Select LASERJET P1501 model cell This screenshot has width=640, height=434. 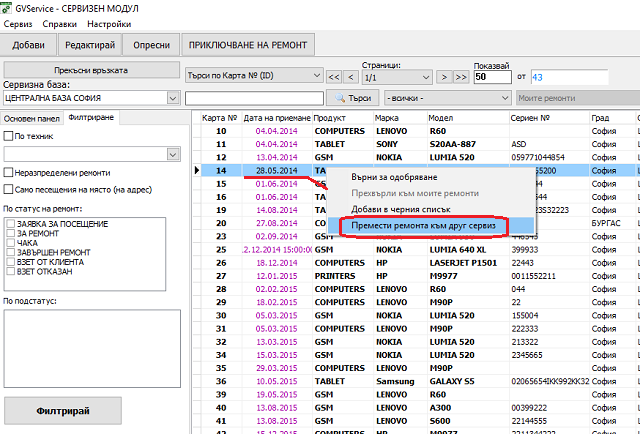pos(468,263)
